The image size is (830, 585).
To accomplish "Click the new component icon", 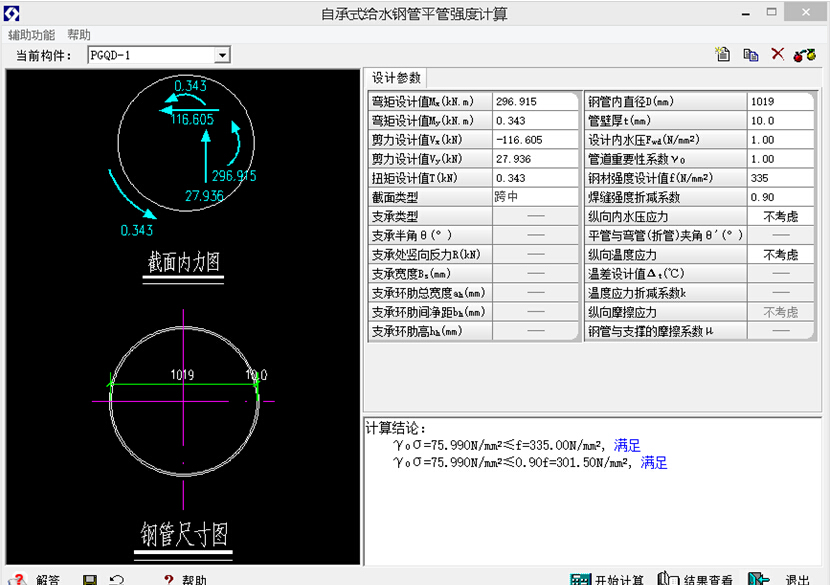I will point(723,55).
